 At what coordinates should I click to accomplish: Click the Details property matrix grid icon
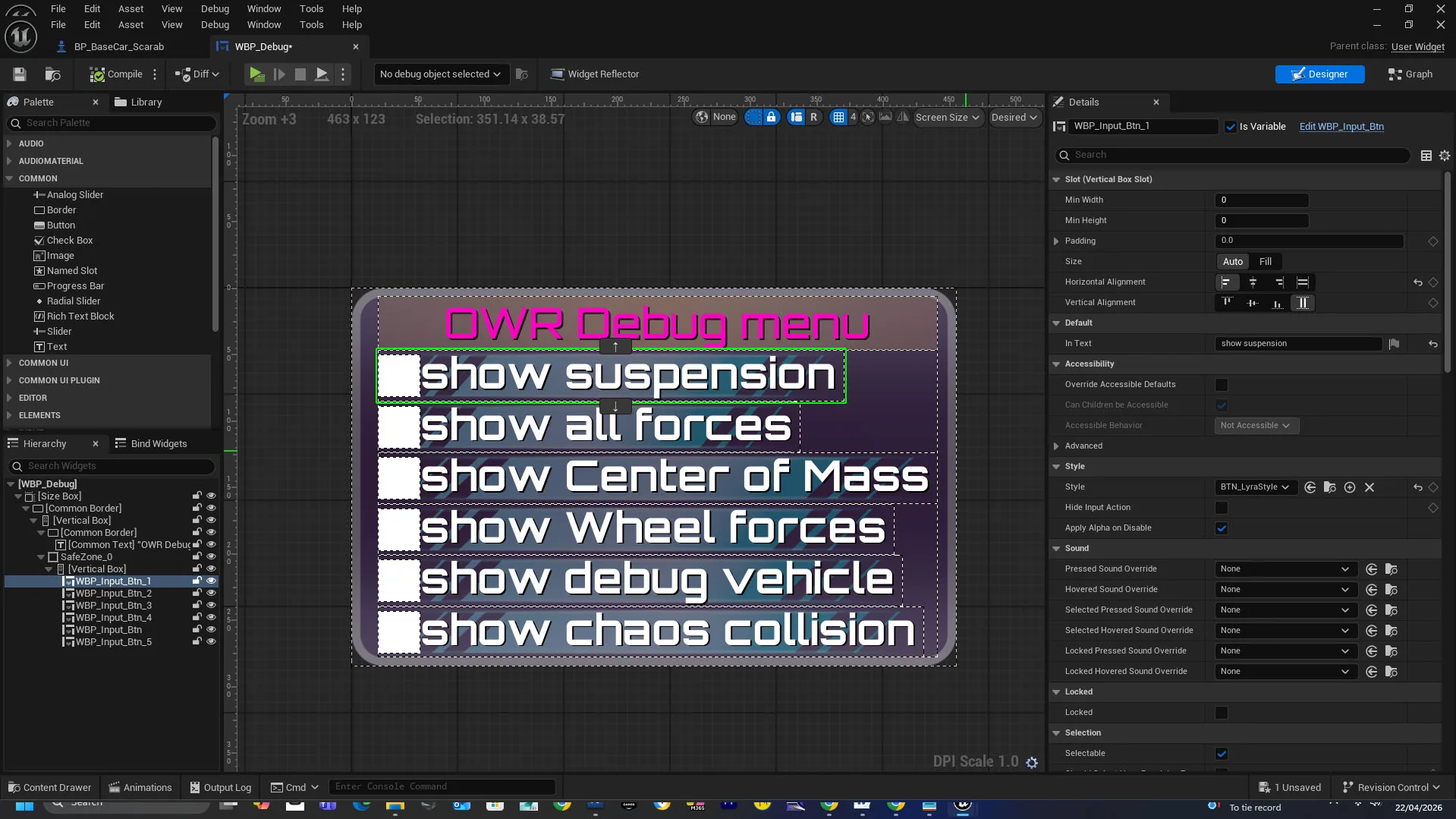click(x=1426, y=156)
